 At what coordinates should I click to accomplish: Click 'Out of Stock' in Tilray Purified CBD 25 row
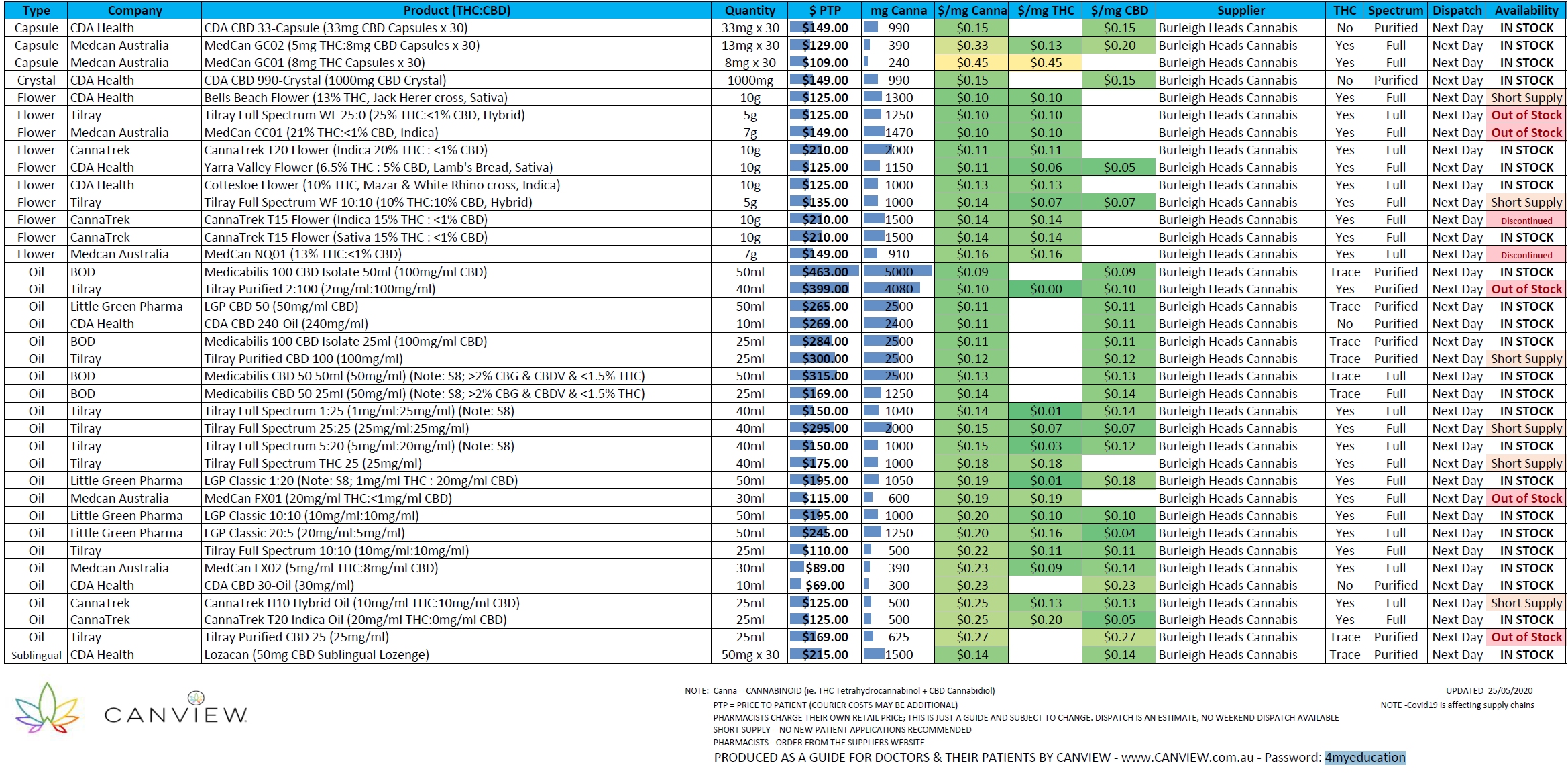coord(1526,637)
